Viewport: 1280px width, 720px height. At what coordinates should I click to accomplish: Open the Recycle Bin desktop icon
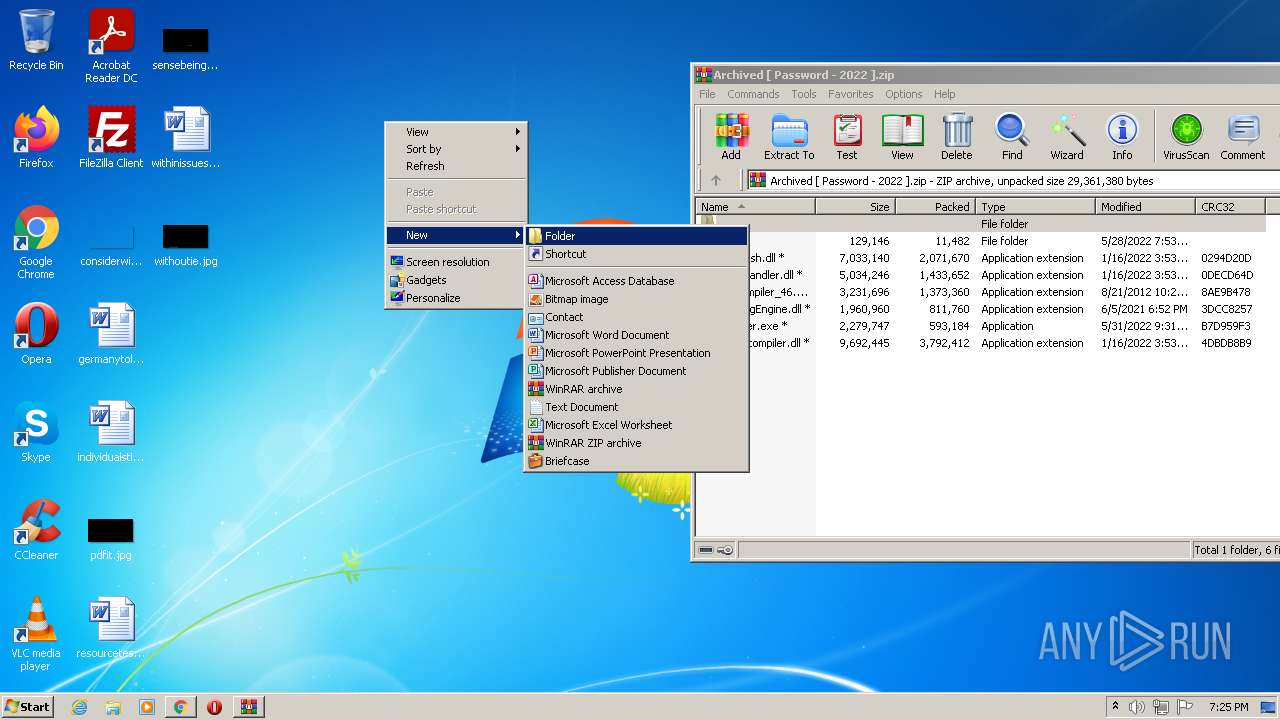pos(36,40)
